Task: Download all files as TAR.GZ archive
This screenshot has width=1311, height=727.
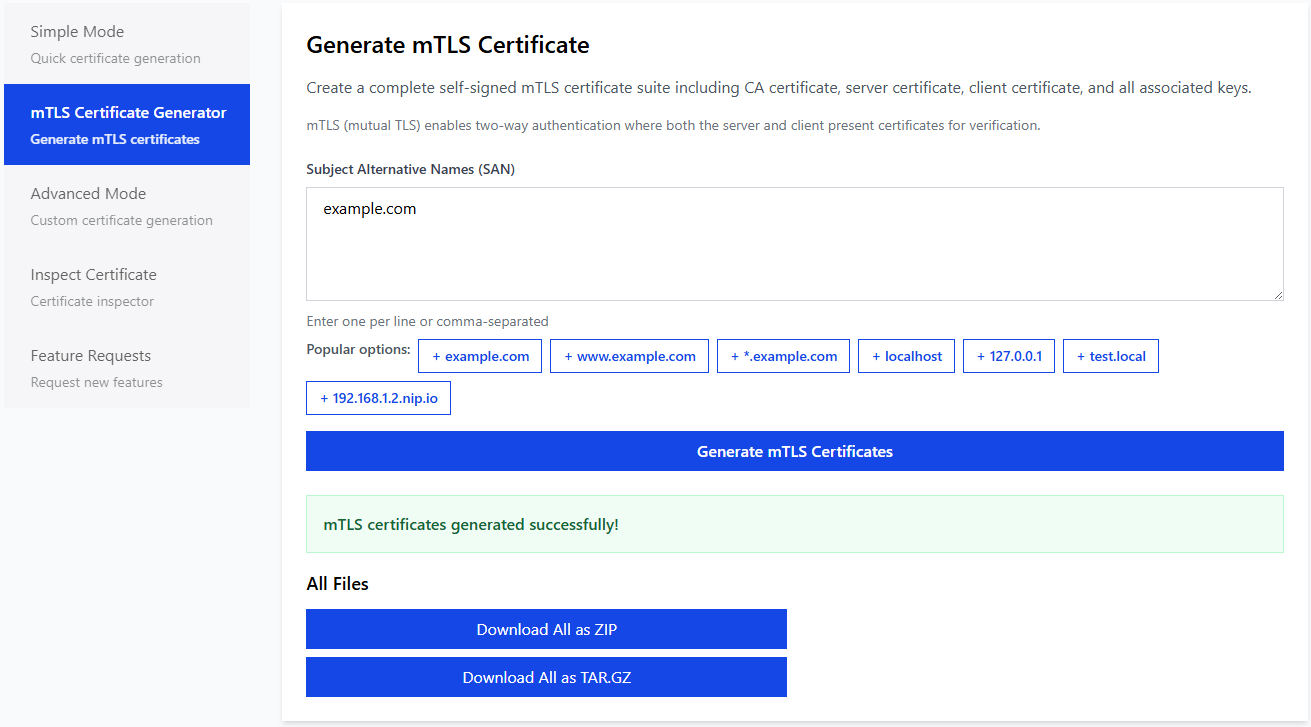Action: tap(546, 677)
